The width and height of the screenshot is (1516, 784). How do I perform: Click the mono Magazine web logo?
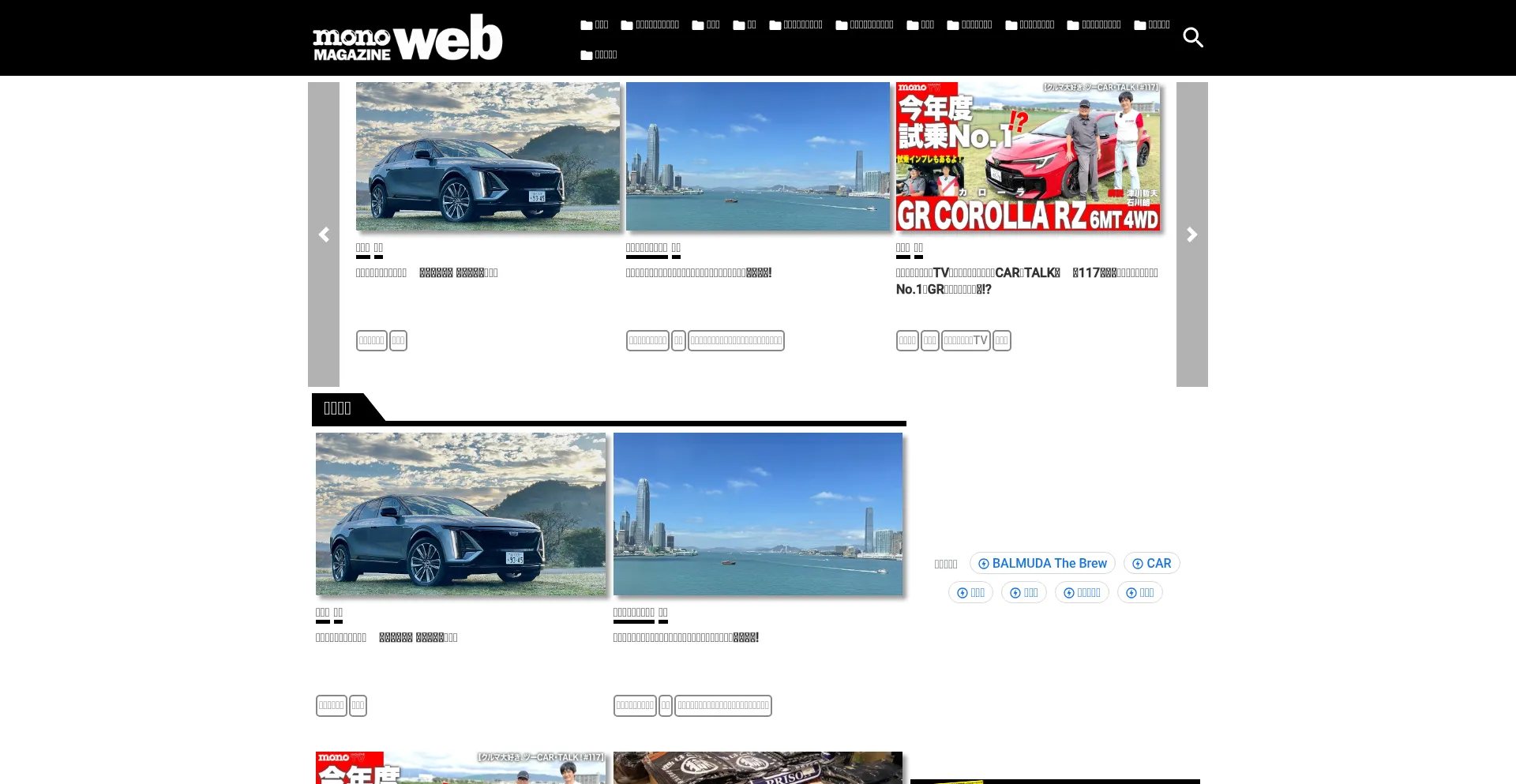pos(407,38)
